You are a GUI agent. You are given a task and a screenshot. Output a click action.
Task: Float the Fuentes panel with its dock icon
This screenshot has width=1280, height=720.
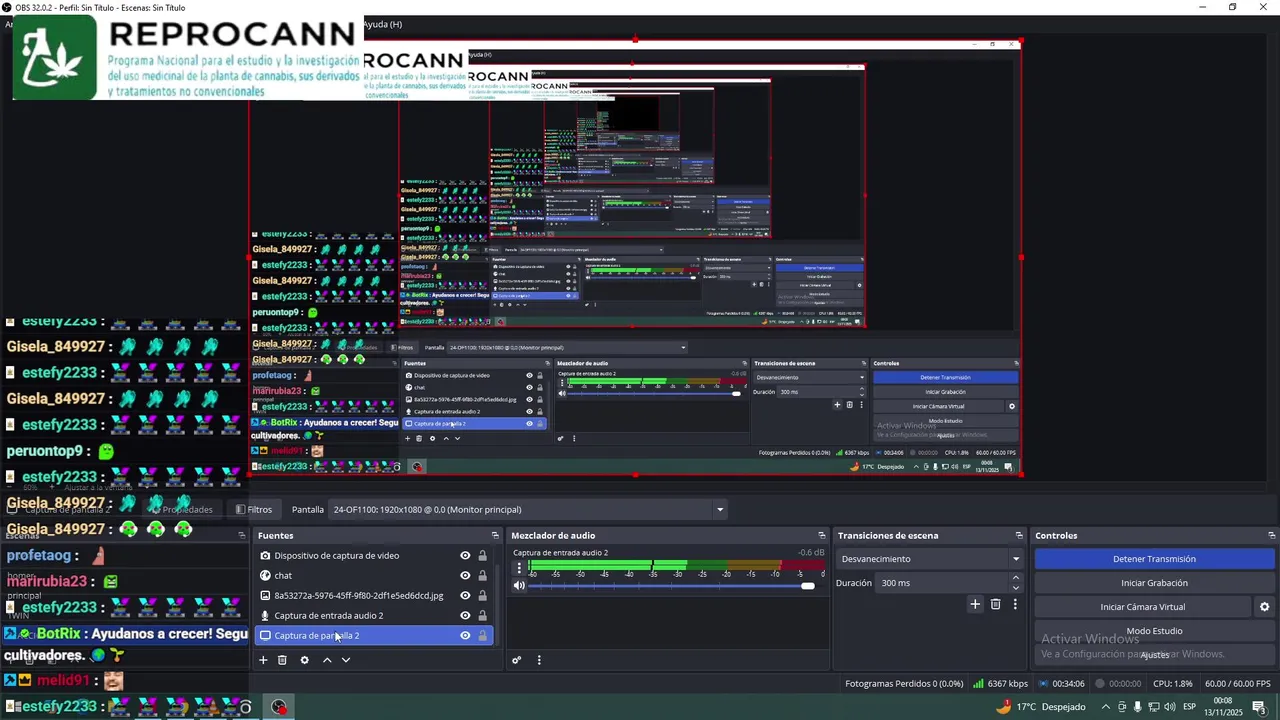[x=495, y=536]
